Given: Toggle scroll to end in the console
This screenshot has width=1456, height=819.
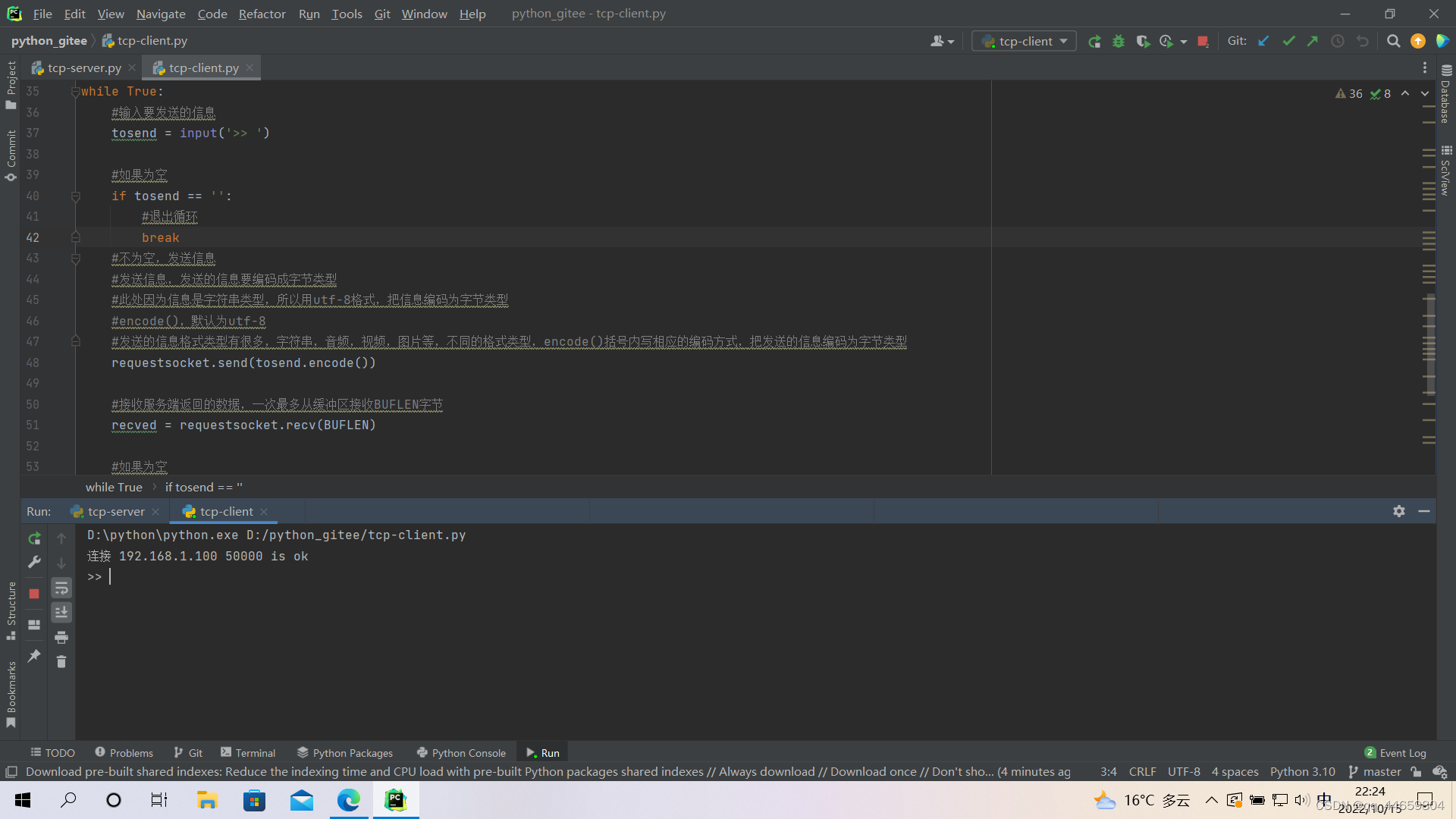Looking at the screenshot, I should click(61, 612).
